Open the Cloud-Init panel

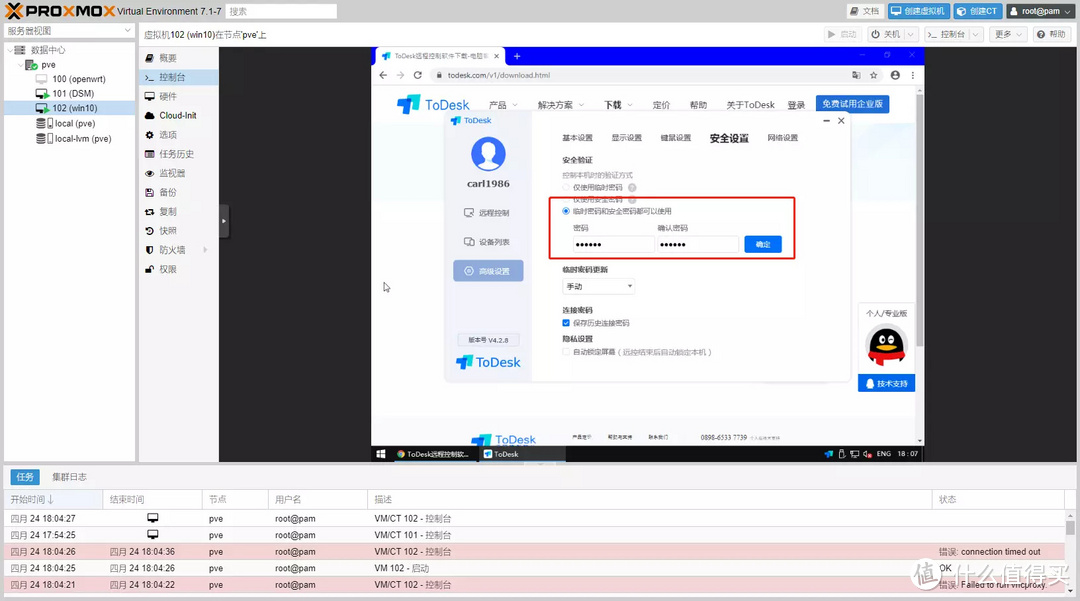[x=179, y=116]
